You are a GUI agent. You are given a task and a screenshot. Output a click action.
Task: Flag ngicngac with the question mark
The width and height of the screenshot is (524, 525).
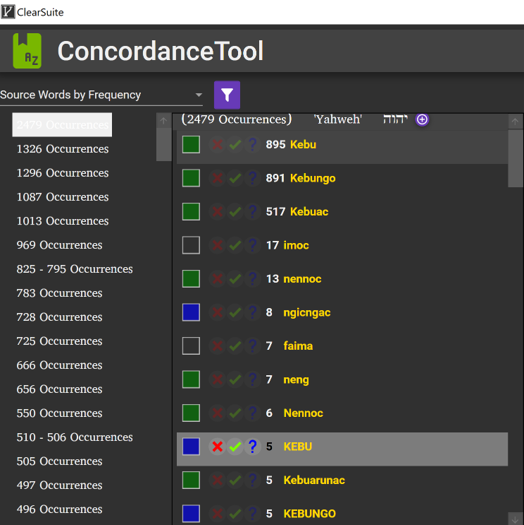pos(252,312)
